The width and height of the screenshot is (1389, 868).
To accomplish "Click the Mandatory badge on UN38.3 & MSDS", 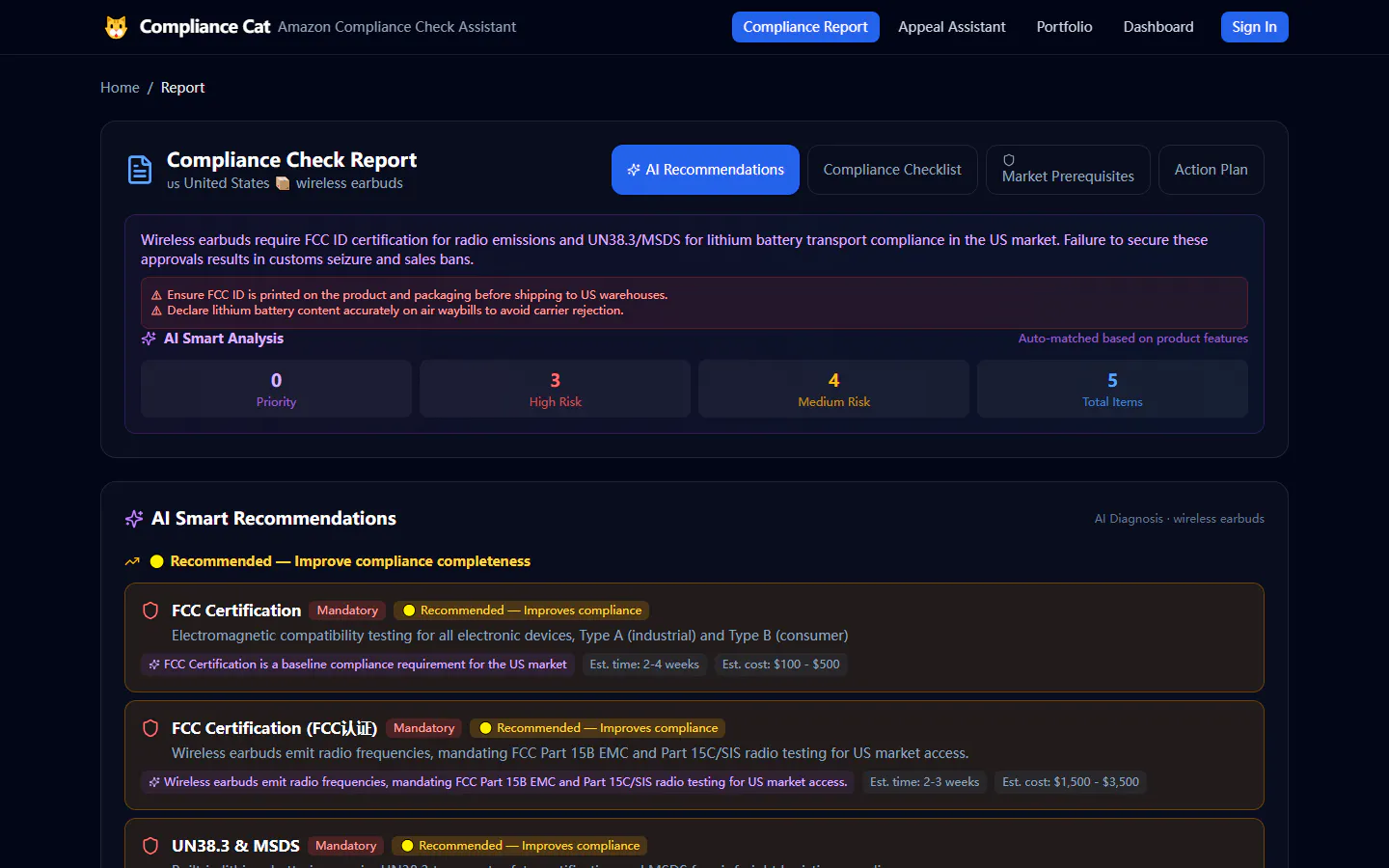I will 345,846.
